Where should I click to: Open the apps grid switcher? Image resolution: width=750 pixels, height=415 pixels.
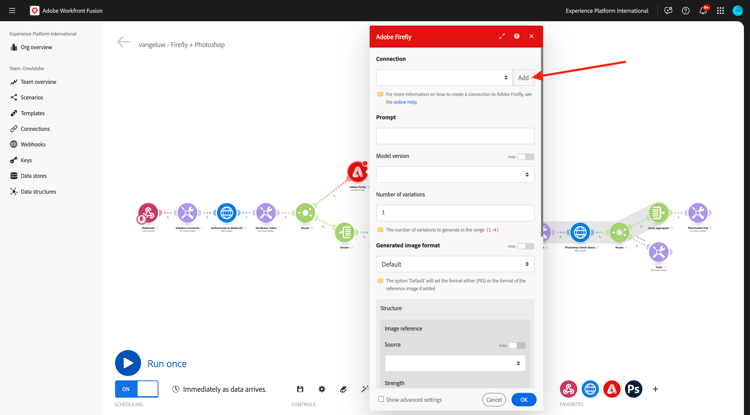point(720,11)
